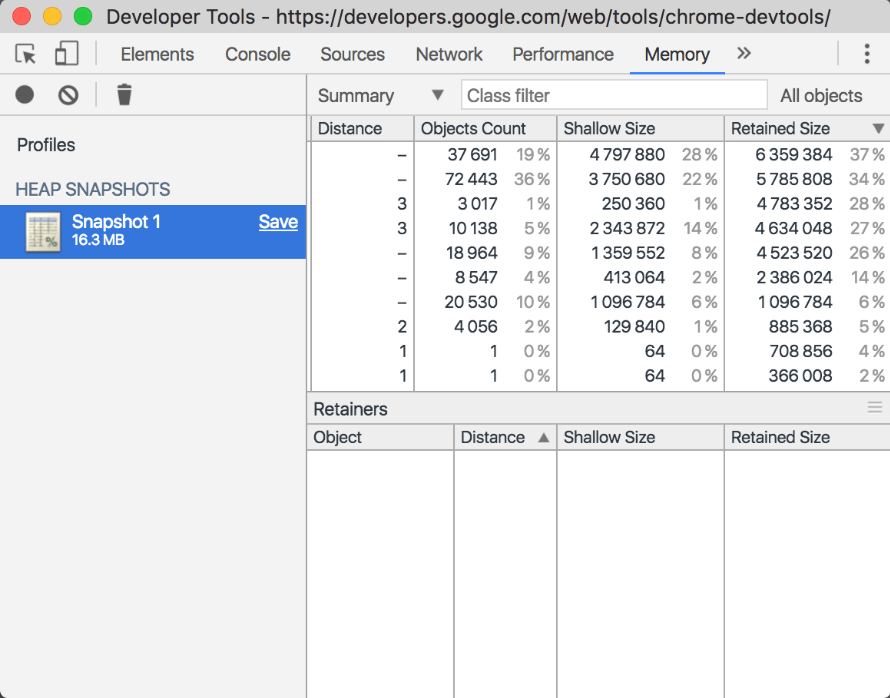The width and height of the screenshot is (890, 698).
Task: Click shallow size value 413 064
Action: tap(634, 277)
